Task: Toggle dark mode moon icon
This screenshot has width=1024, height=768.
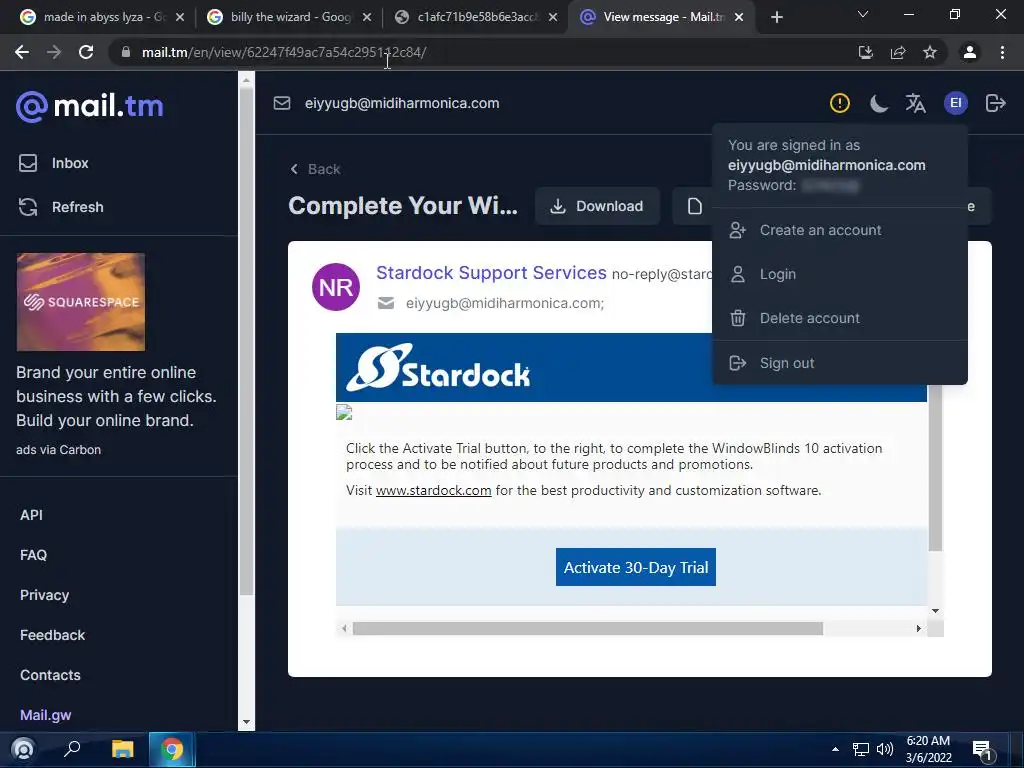Action: [x=878, y=103]
